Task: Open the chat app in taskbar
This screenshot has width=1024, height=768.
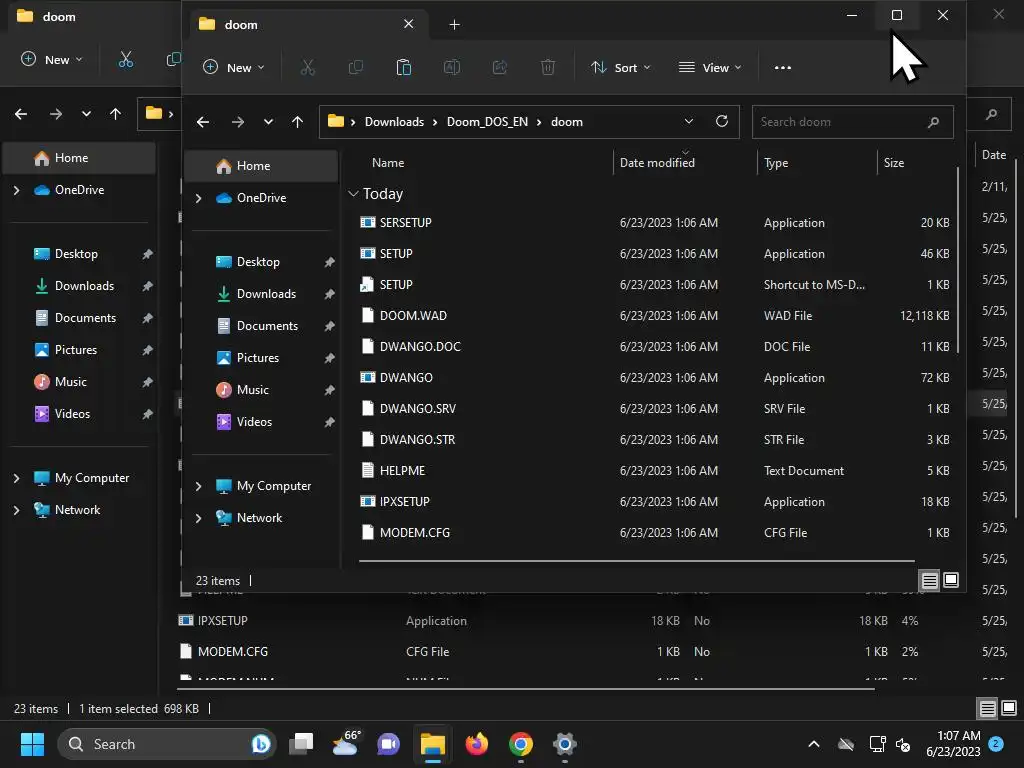Action: [389, 744]
